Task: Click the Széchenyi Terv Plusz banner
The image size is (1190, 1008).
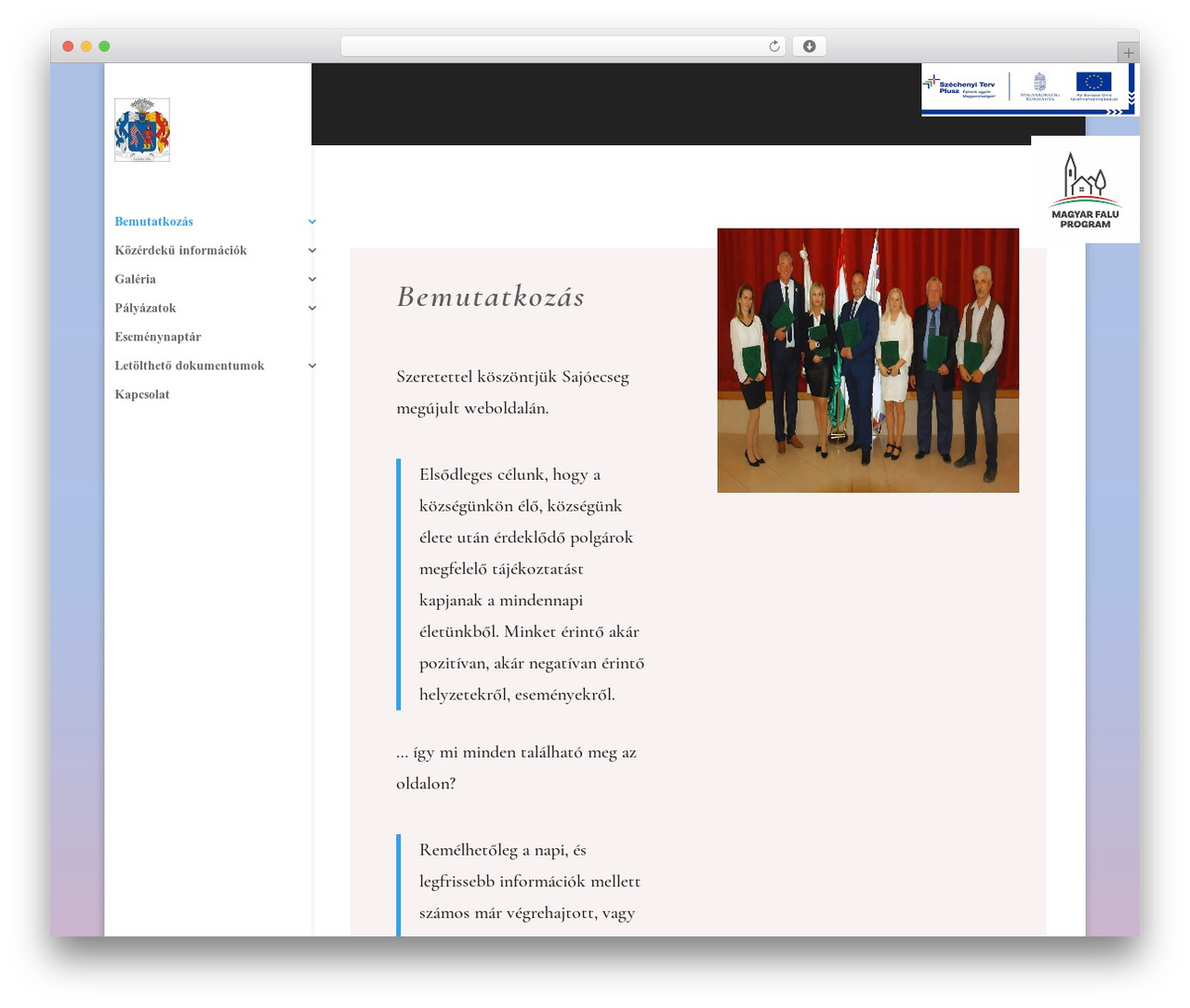Action: click(x=1030, y=89)
